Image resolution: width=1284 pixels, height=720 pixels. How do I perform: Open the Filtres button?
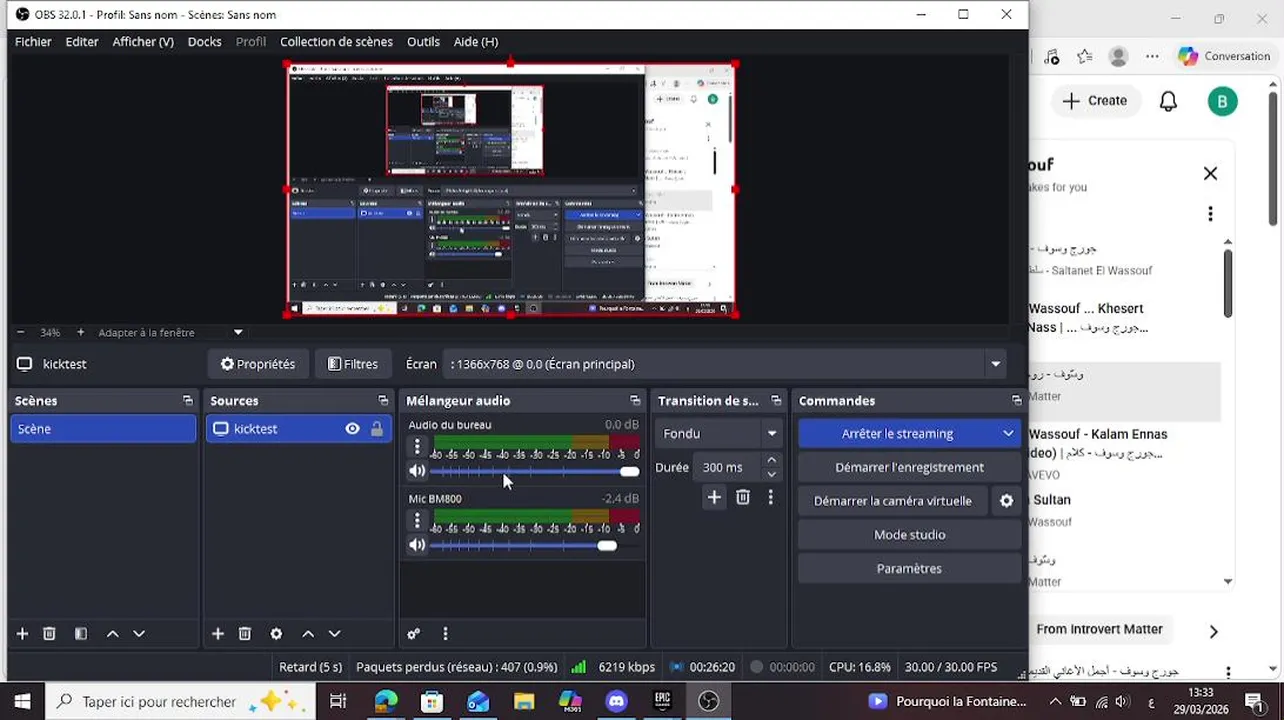coord(353,364)
